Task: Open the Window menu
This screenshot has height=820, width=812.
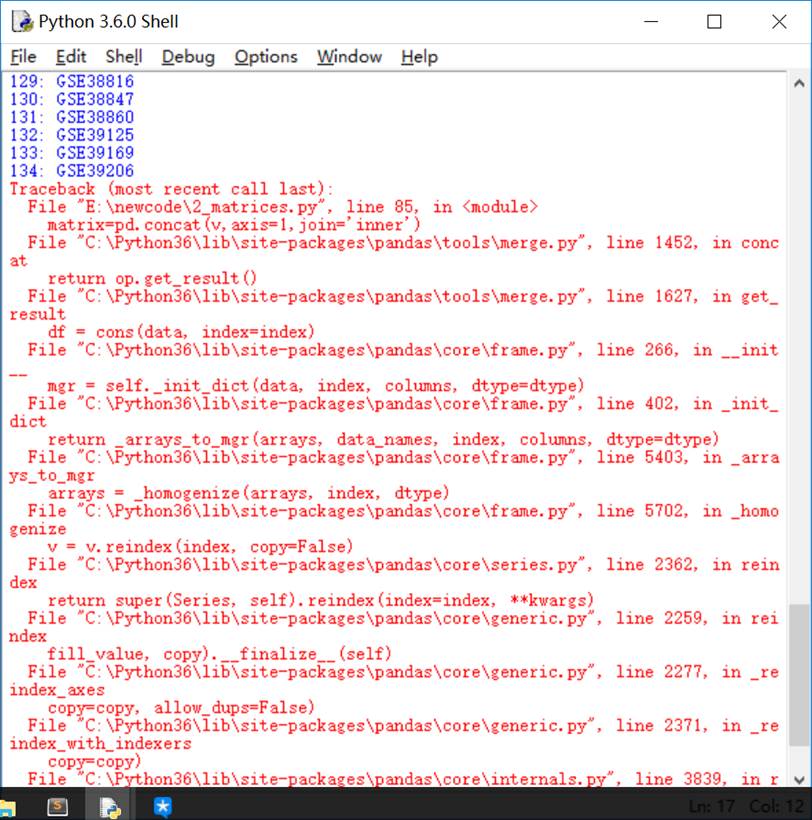Action: 349,56
